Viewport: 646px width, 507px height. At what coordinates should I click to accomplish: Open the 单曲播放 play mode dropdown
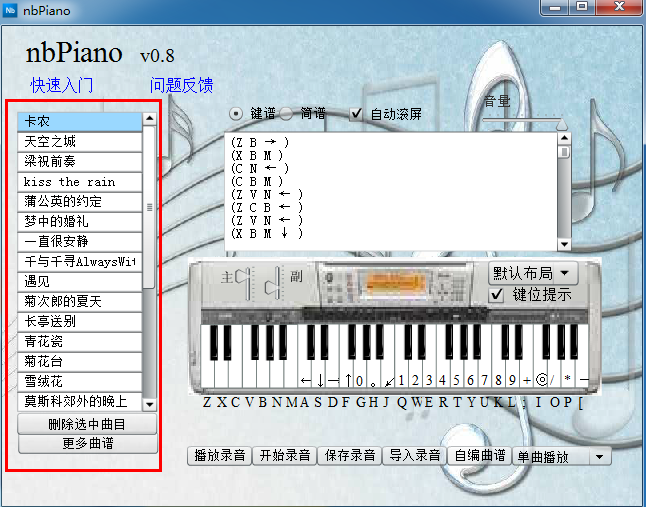561,457
